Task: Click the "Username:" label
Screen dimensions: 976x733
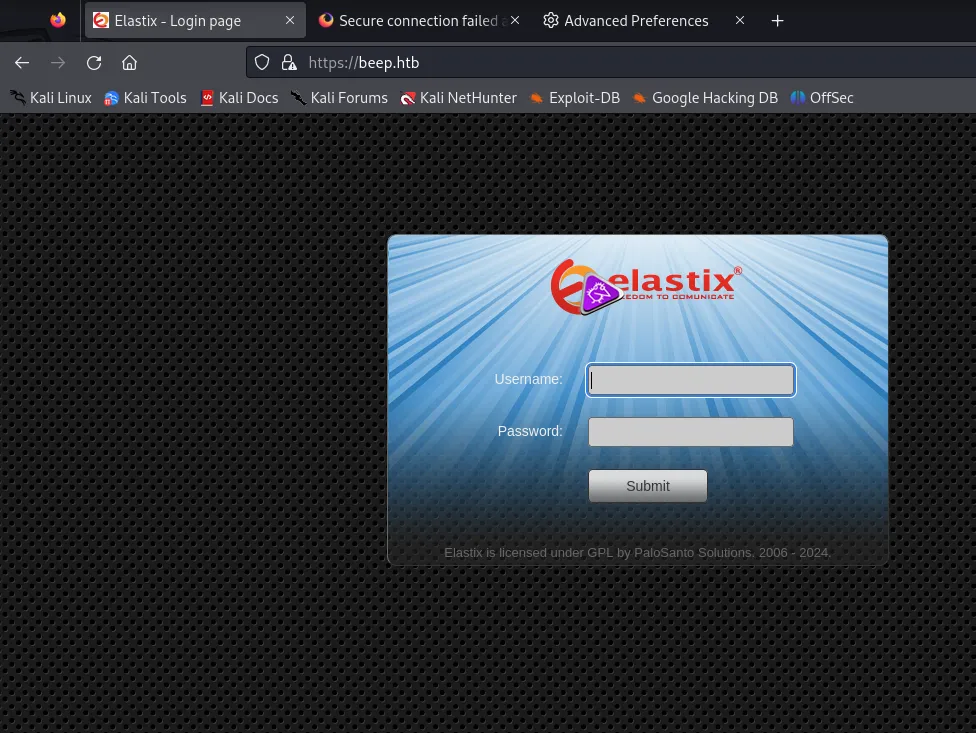Action: point(528,379)
